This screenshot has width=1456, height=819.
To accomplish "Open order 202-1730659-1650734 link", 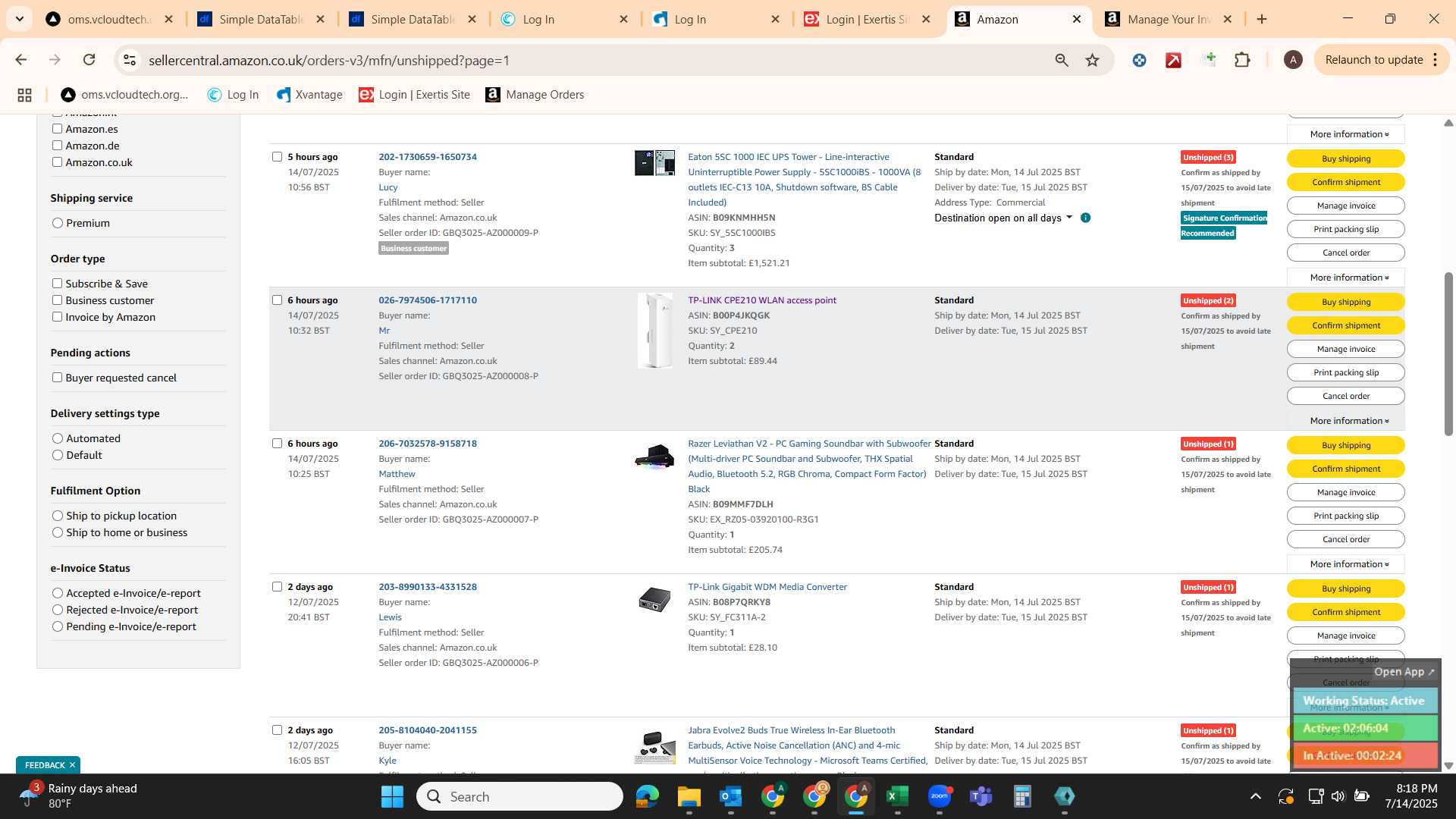I will click(x=428, y=157).
